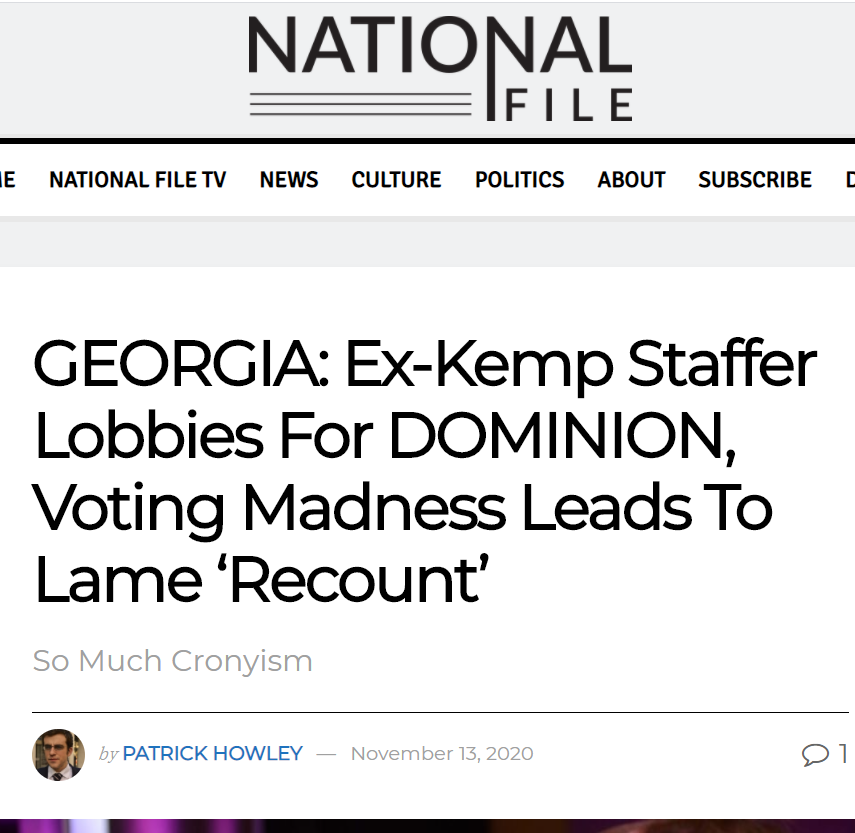
Task: Click the November 13, 2020 date
Action: [x=441, y=754]
